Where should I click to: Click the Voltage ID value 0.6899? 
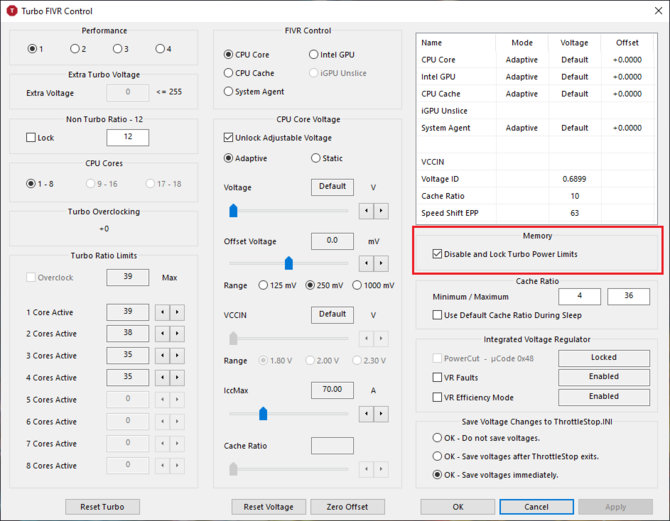574,179
